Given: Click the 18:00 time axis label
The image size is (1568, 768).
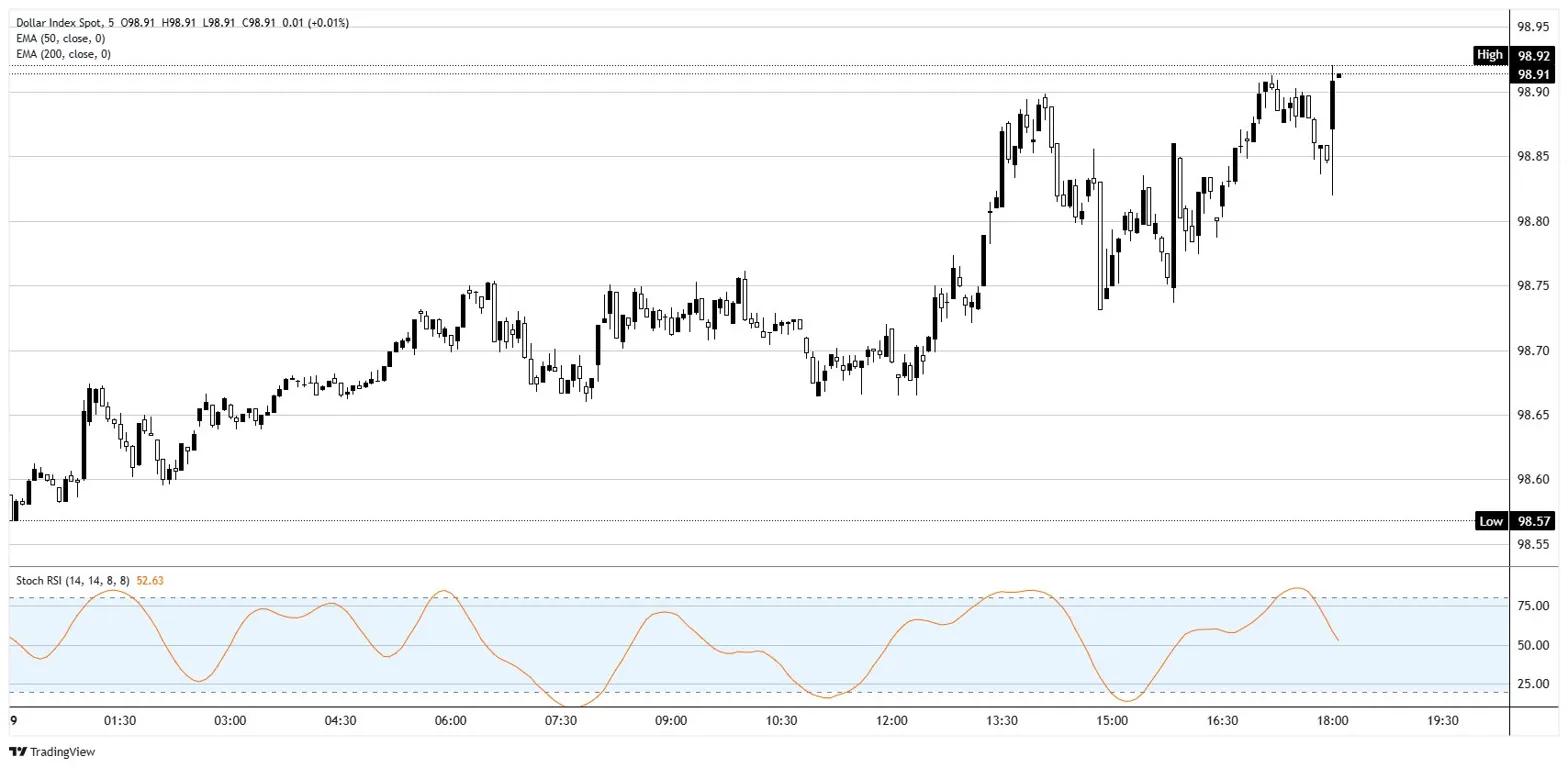Looking at the screenshot, I should pyautogui.click(x=1333, y=720).
